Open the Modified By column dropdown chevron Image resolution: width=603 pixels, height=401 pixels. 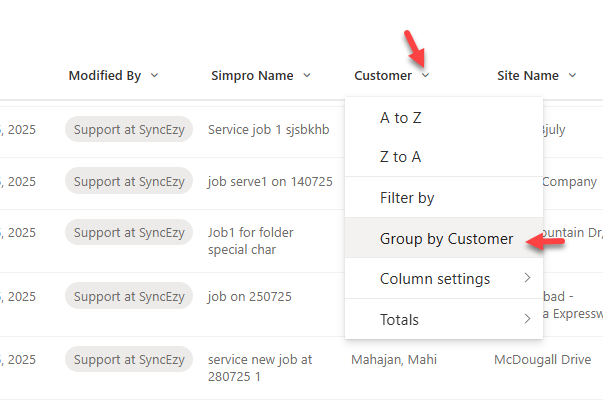(x=154, y=76)
